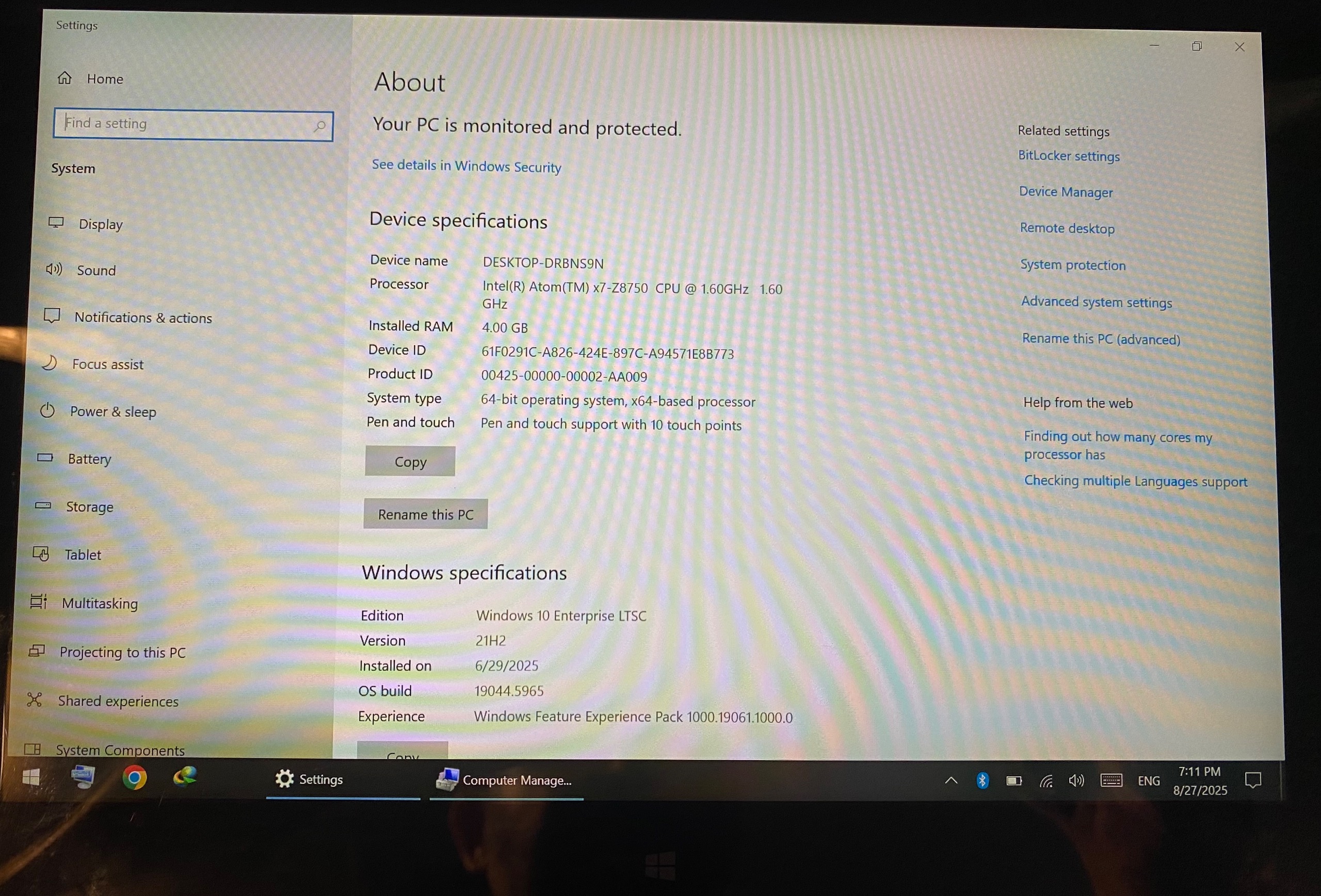The height and width of the screenshot is (896, 1321).
Task: Open Bluetooth tray icon
Action: tap(982, 780)
